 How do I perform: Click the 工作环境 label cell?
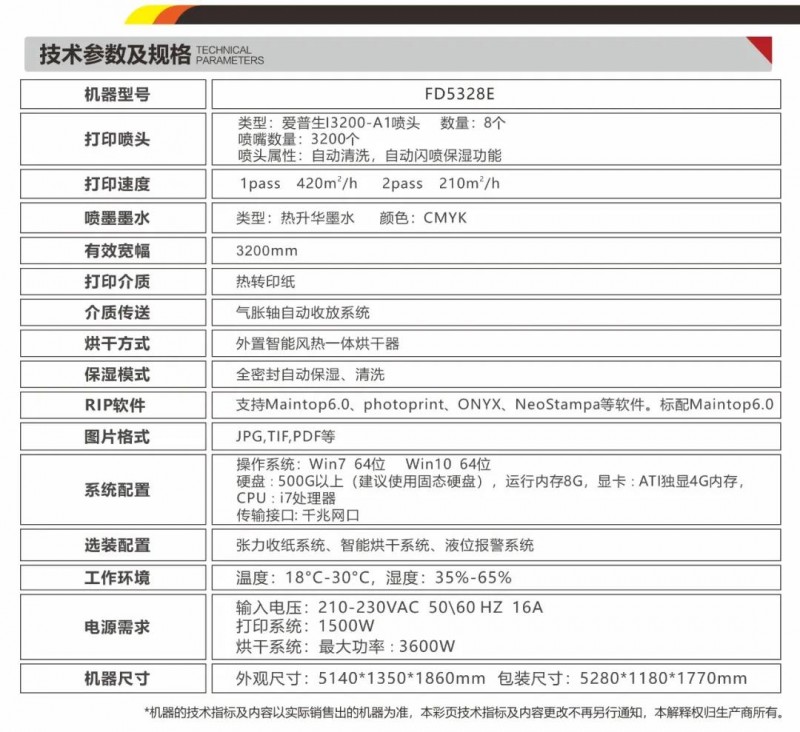117,578
